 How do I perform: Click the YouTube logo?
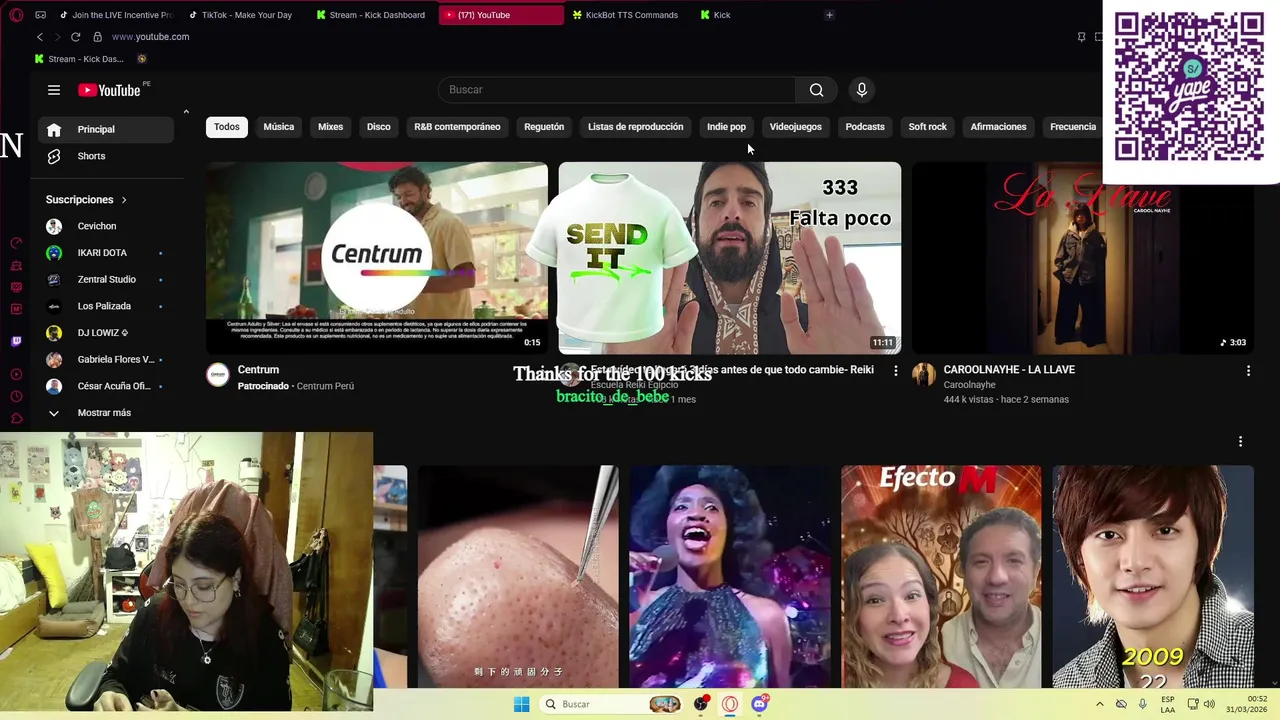pyautogui.click(x=109, y=90)
